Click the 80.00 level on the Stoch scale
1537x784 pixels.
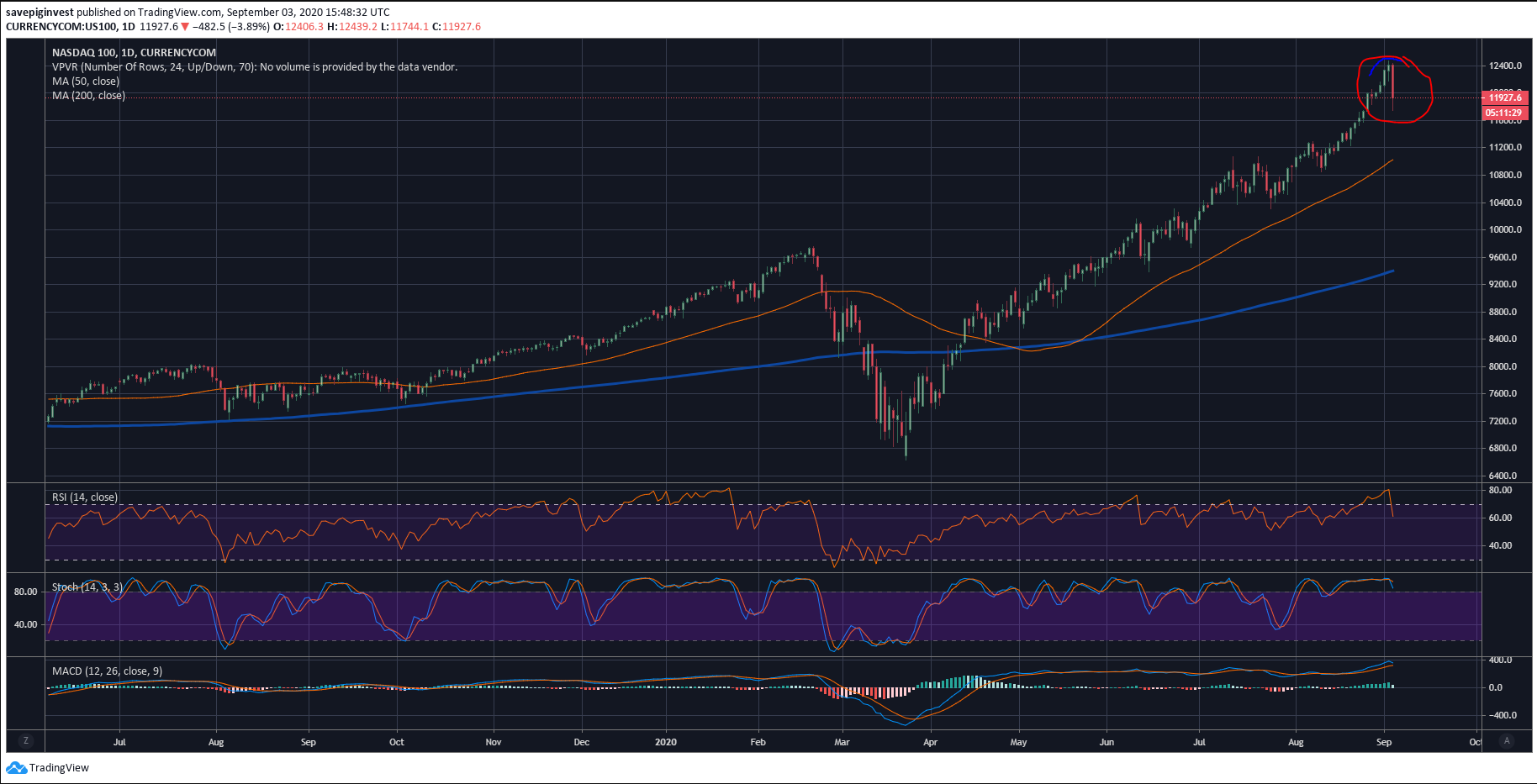click(26, 592)
